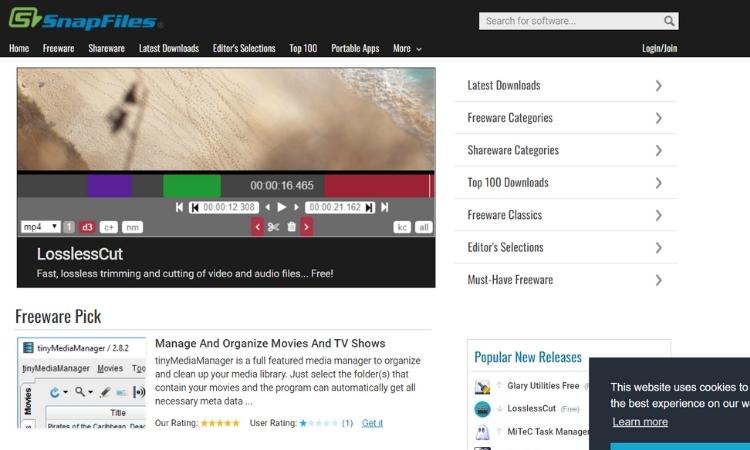Viewport: 750px width, 450px height.
Task: Click the Our Rating gold stars
Action: 220,423
